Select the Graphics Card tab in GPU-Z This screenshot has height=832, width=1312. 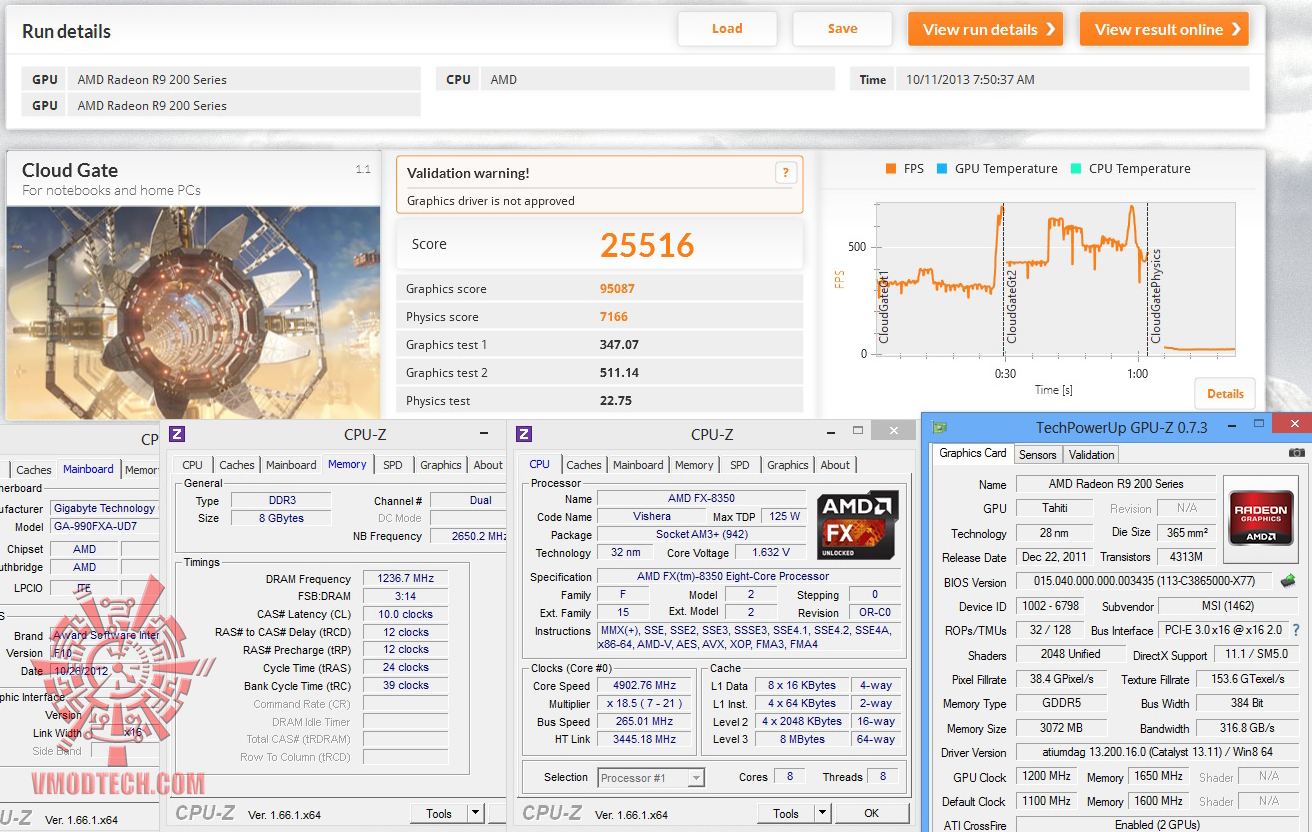tap(973, 453)
